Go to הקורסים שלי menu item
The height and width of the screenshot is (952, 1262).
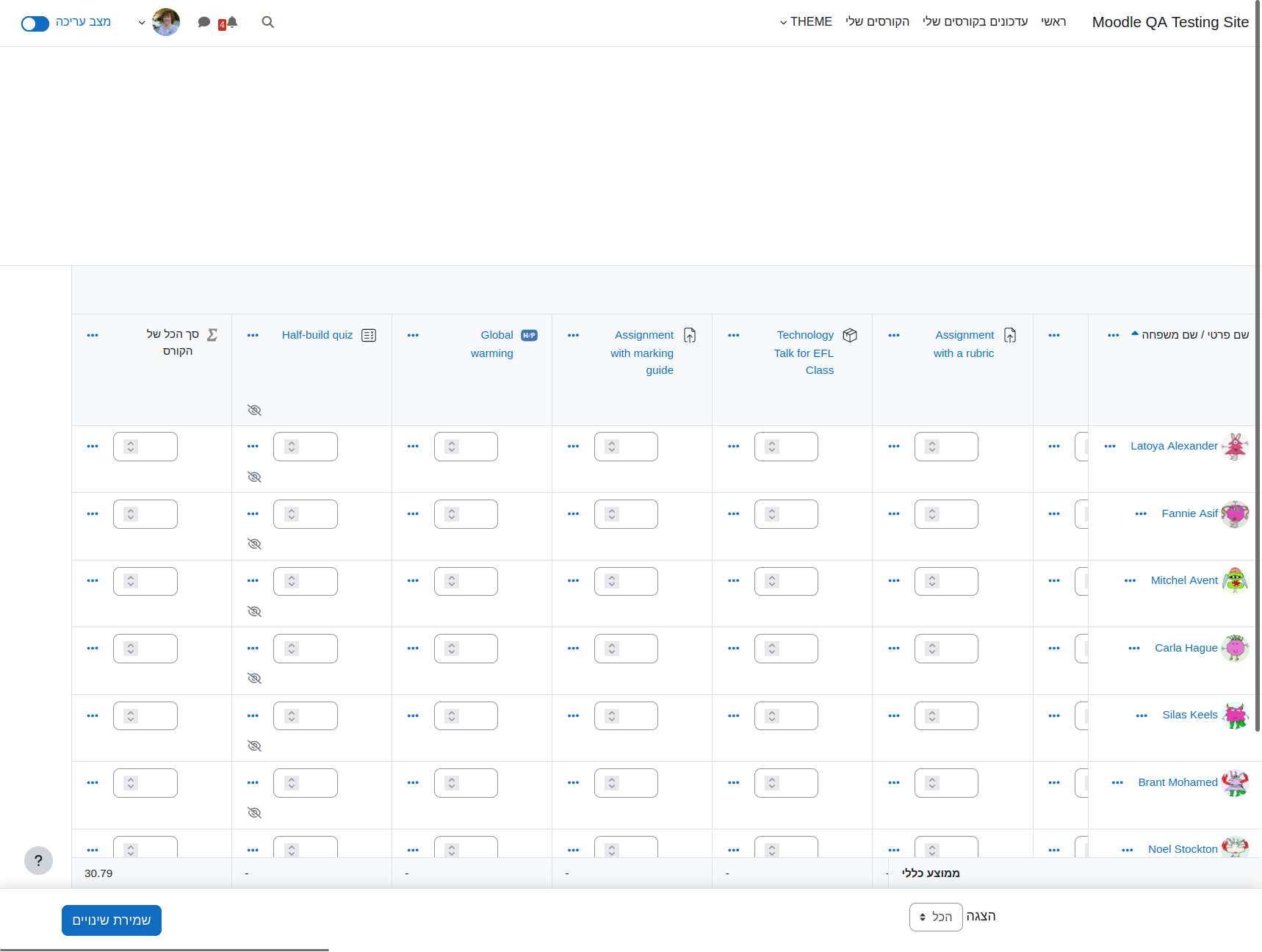pyautogui.click(x=877, y=22)
